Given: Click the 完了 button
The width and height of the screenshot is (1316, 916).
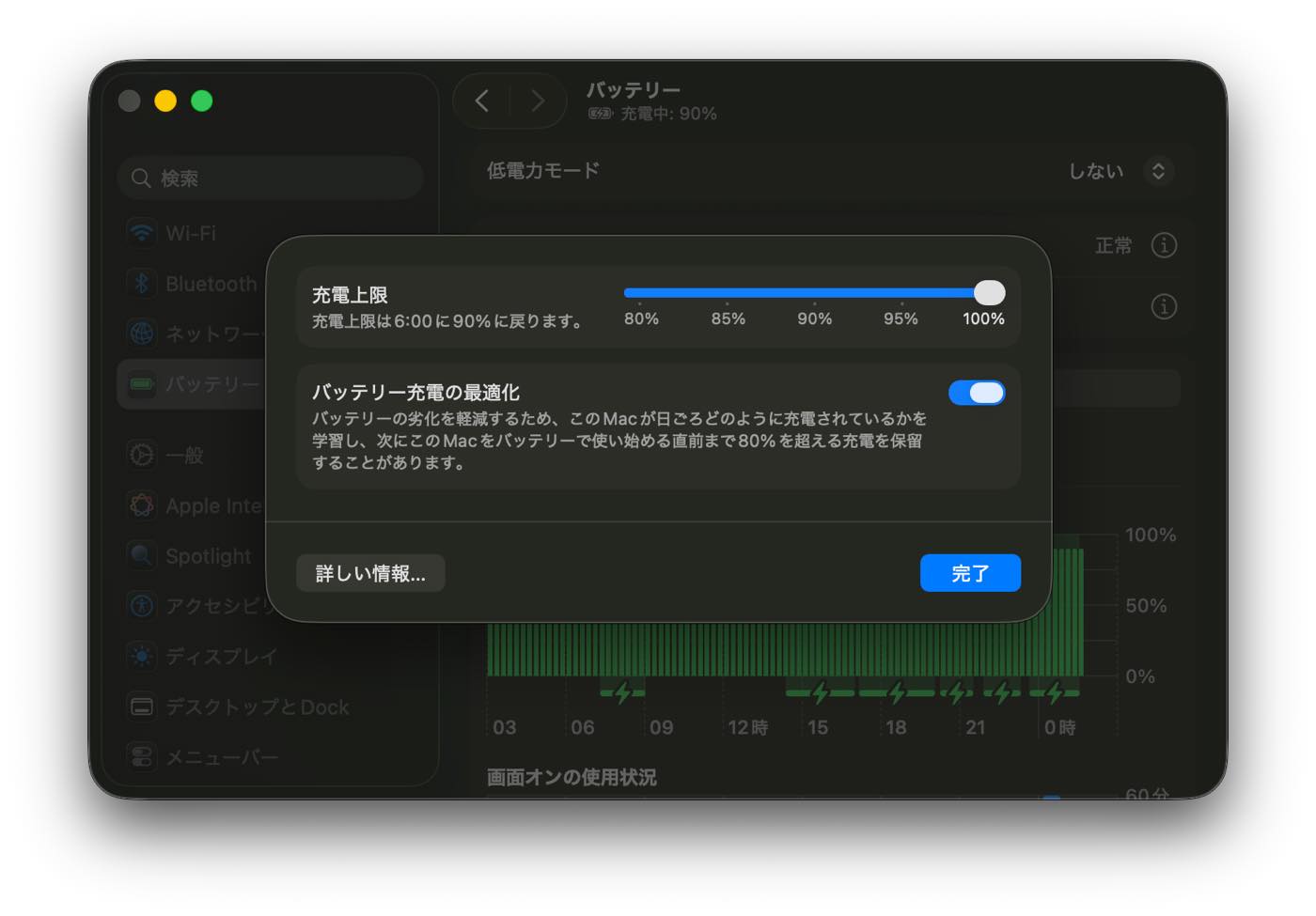Looking at the screenshot, I should click(x=970, y=573).
